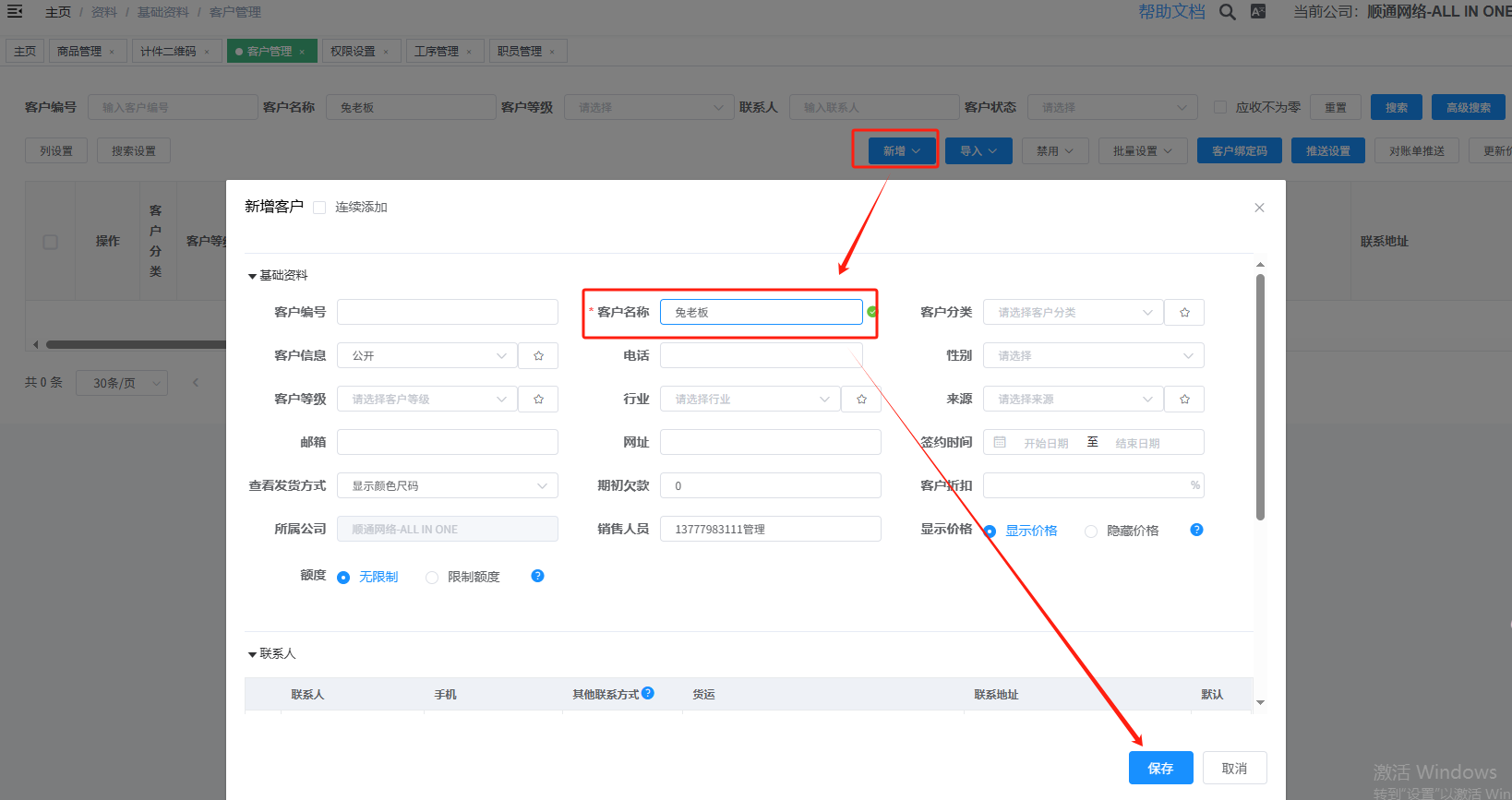Open the 性别 dropdown

1093,356
